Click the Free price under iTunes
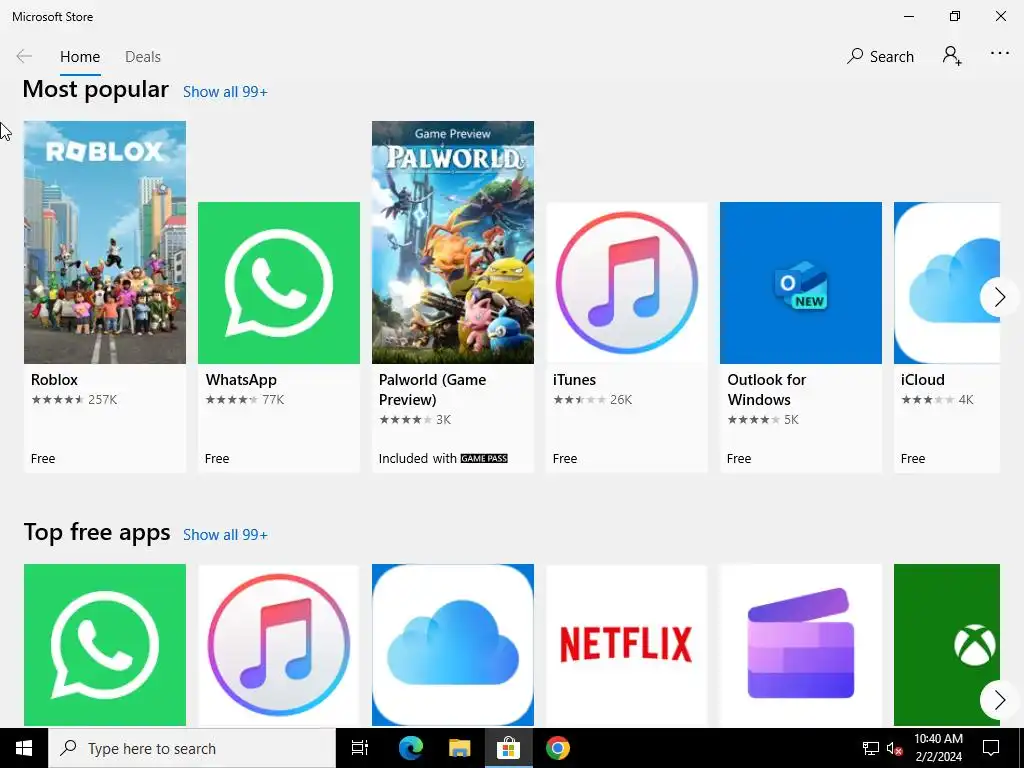1024x768 pixels. pos(565,459)
